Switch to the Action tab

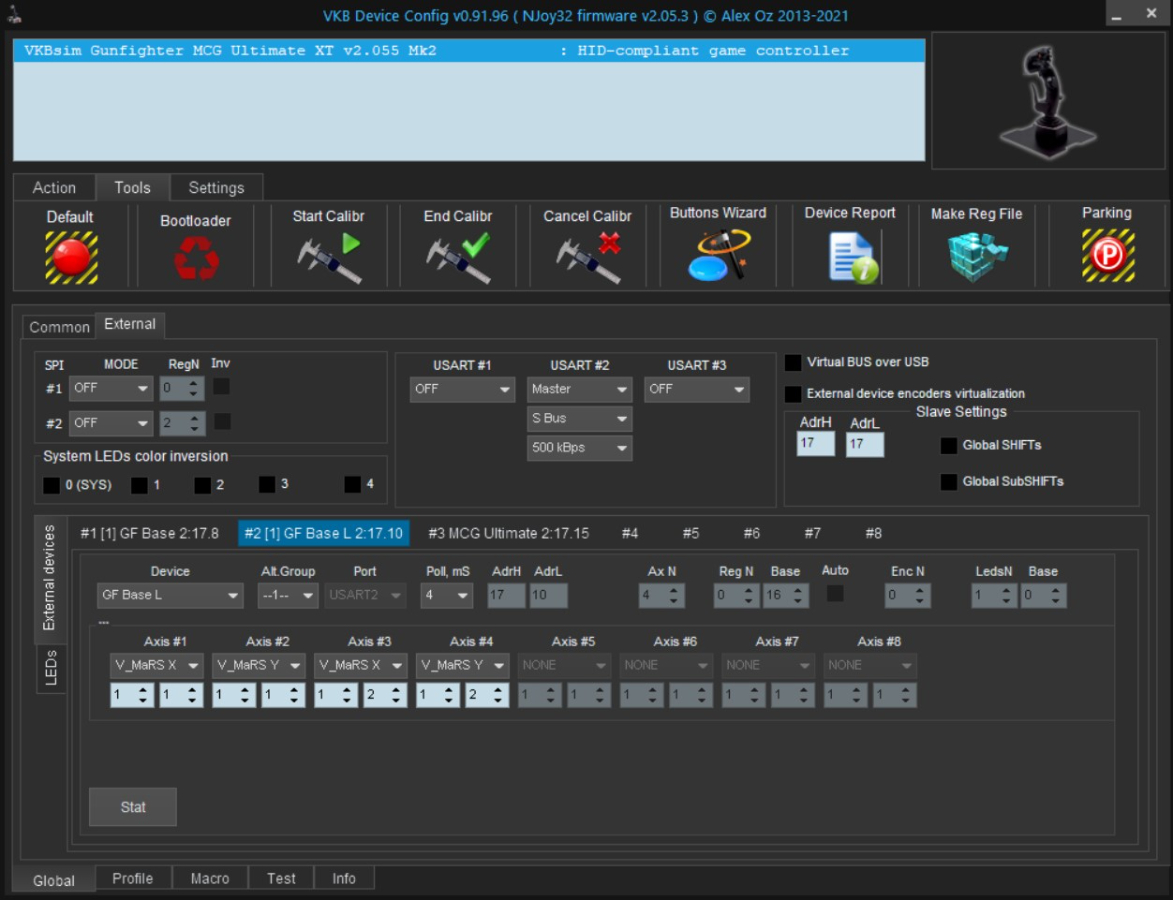click(54, 188)
